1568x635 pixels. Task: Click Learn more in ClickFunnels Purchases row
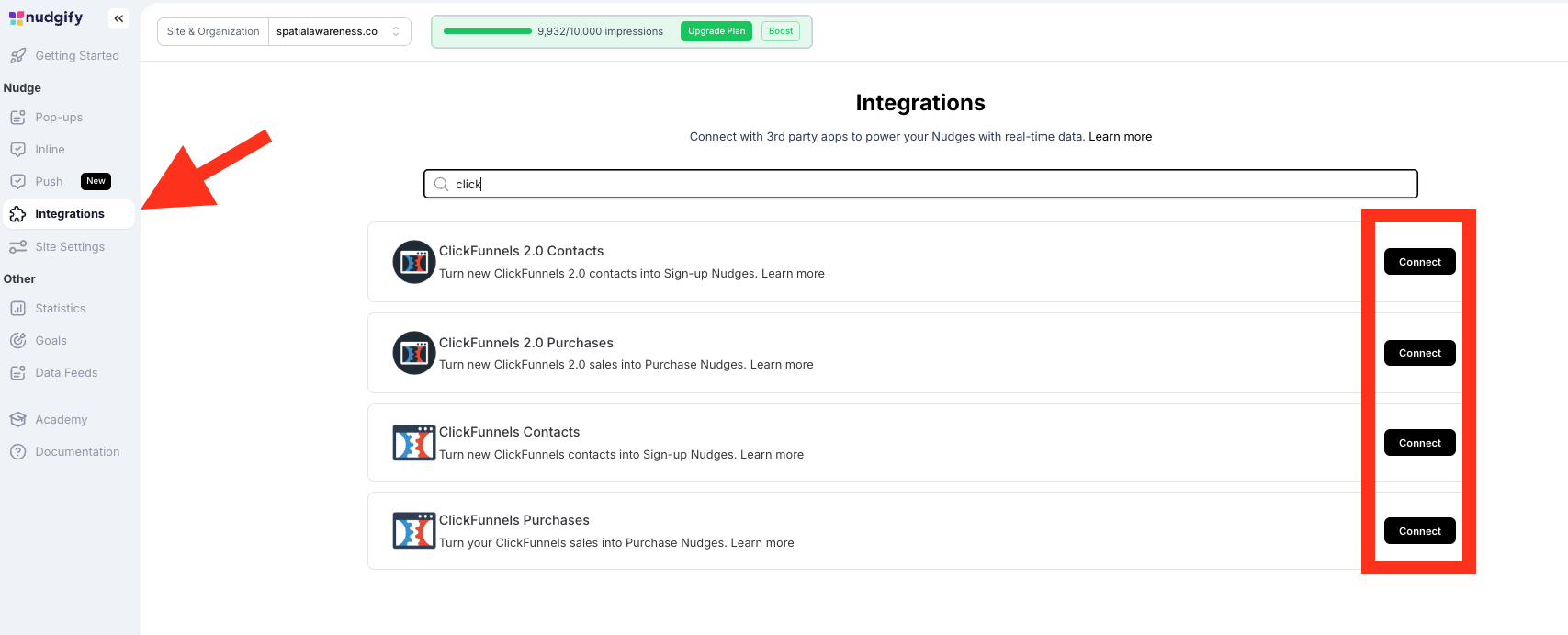762,543
